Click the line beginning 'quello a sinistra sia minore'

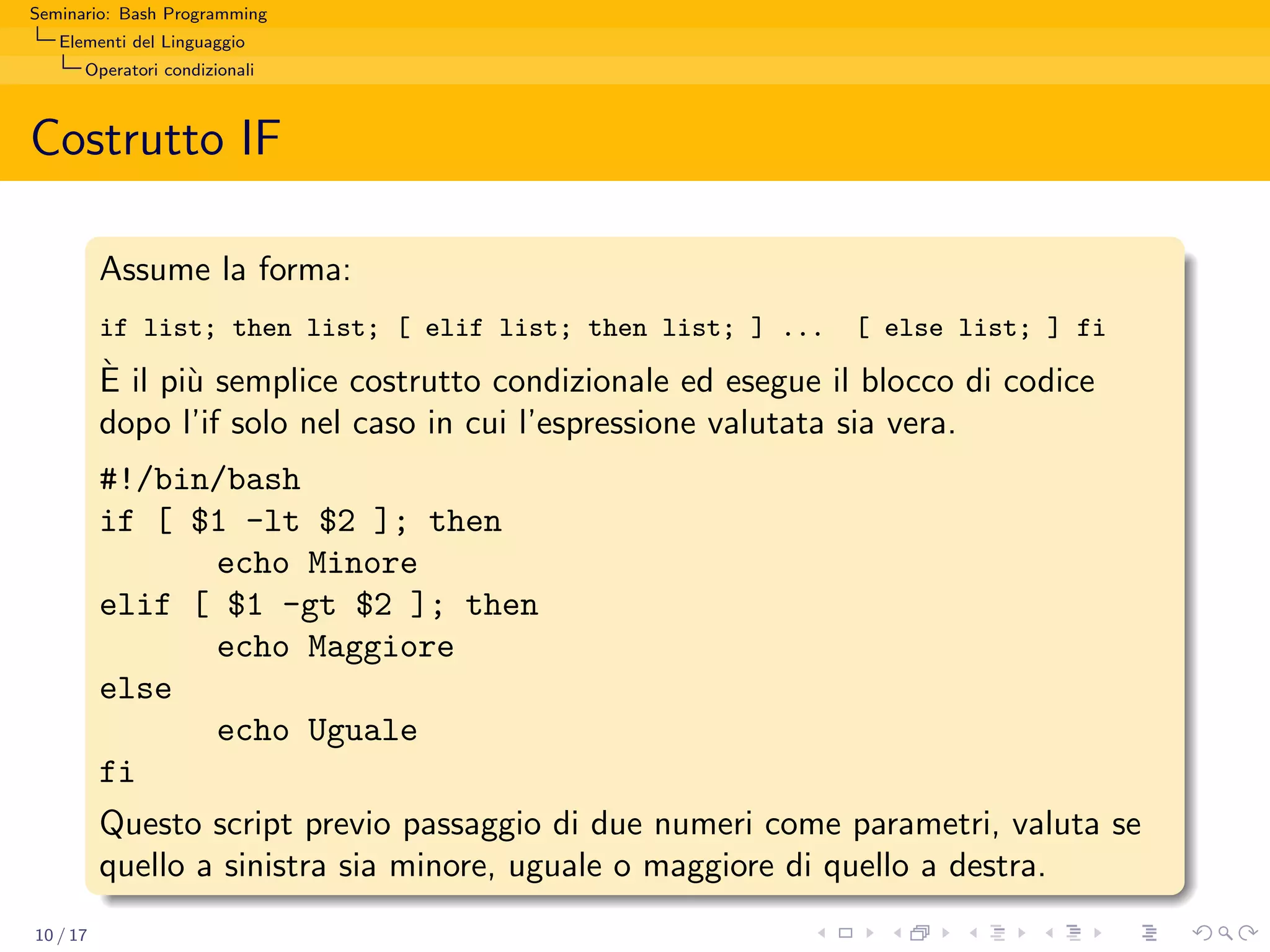click(573, 866)
